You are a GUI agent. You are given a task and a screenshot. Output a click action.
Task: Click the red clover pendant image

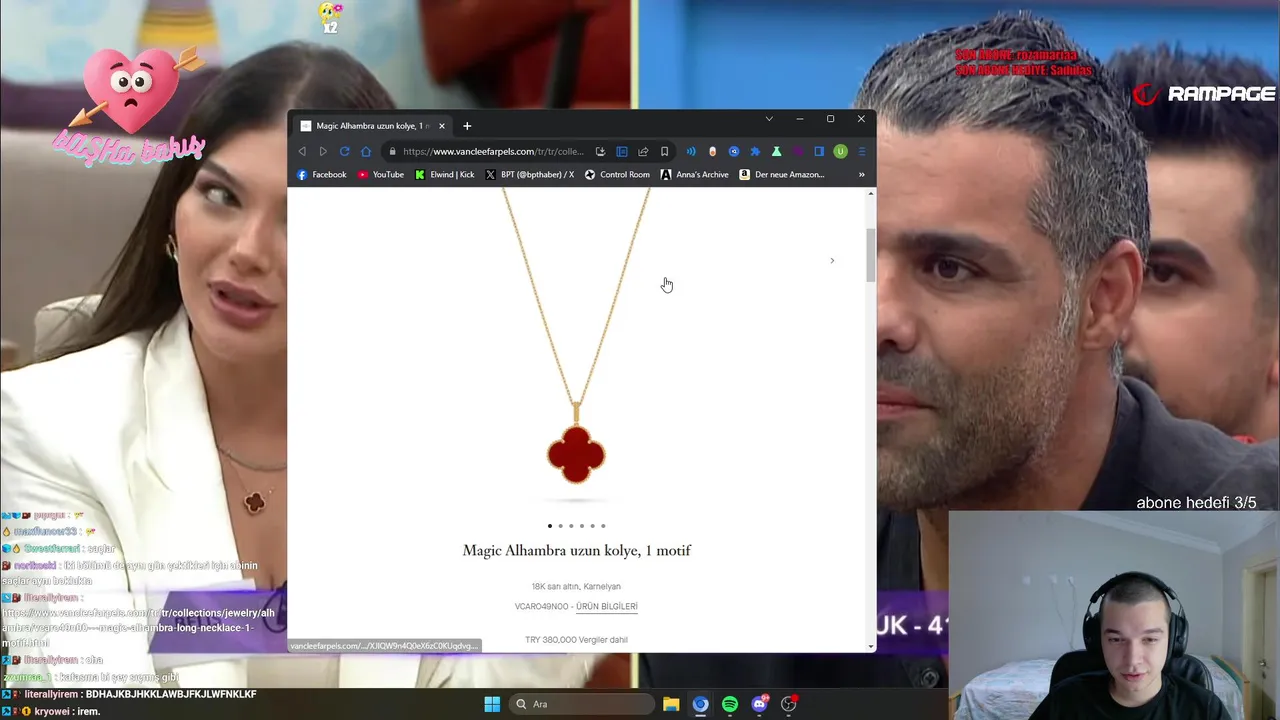click(x=576, y=455)
